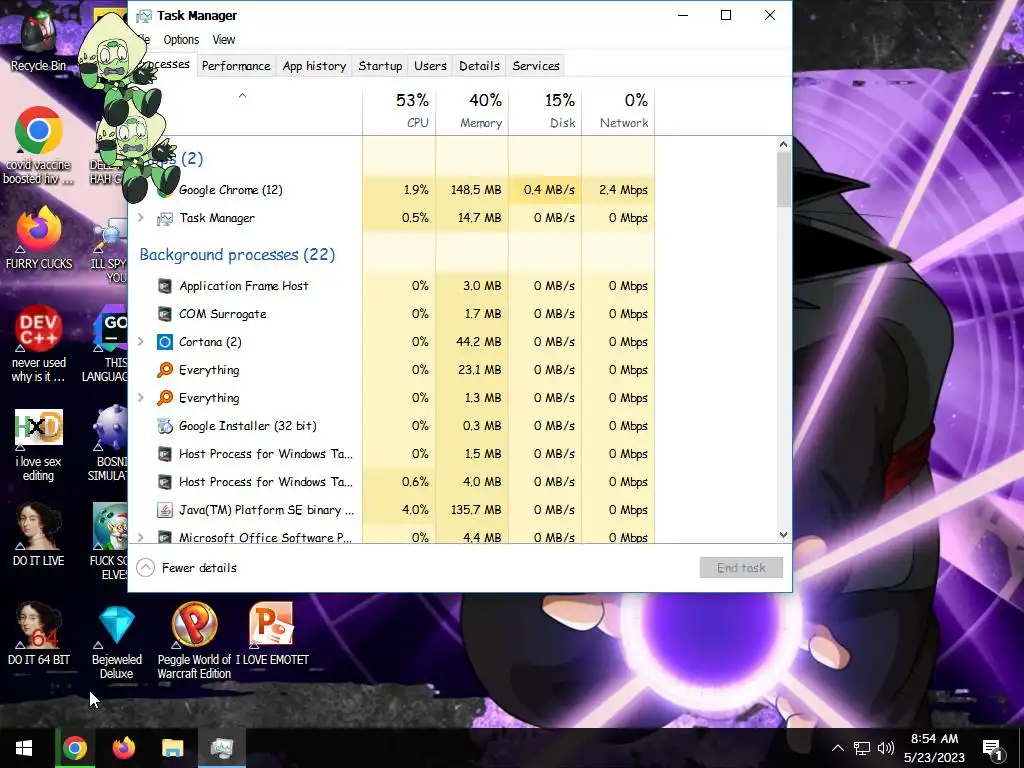Launch Peggle World of Warcraft Edition
Image resolution: width=1024 pixels, height=768 pixels.
coord(194,640)
